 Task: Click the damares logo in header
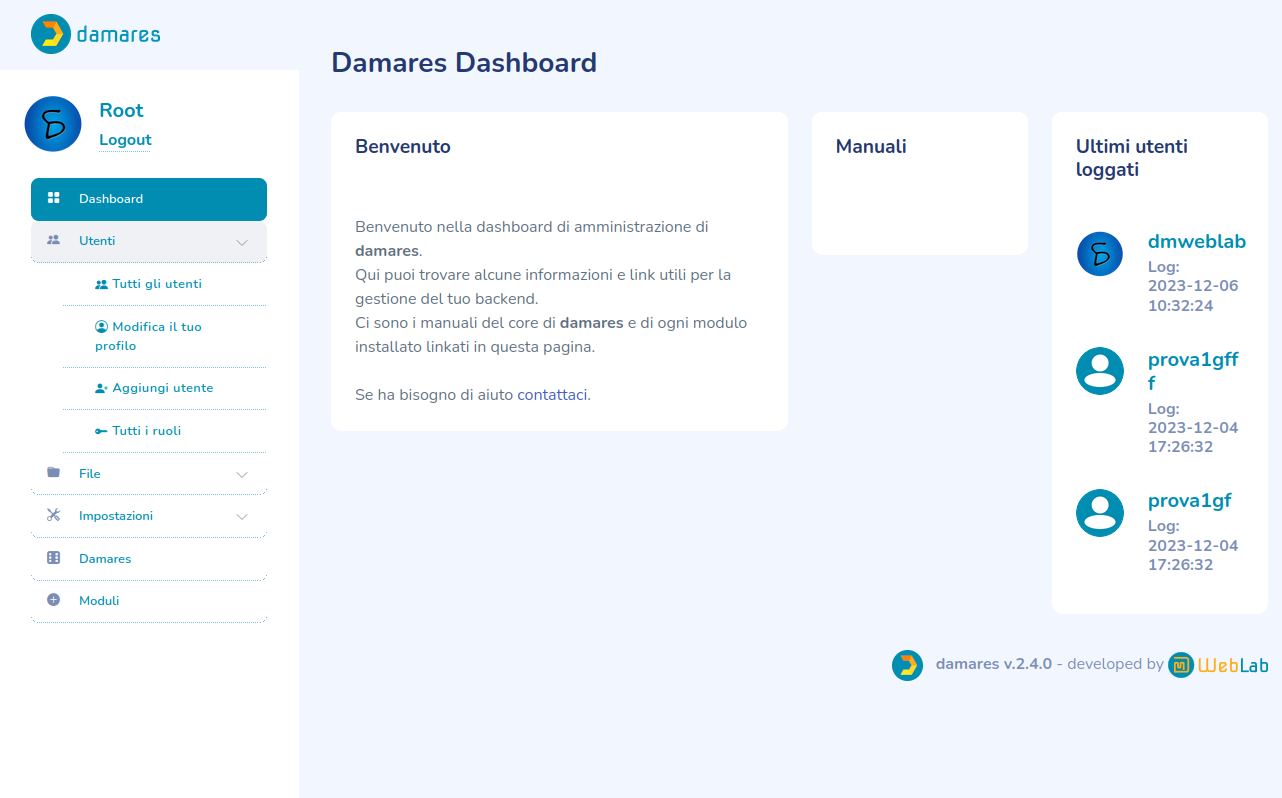click(x=96, y=34)
